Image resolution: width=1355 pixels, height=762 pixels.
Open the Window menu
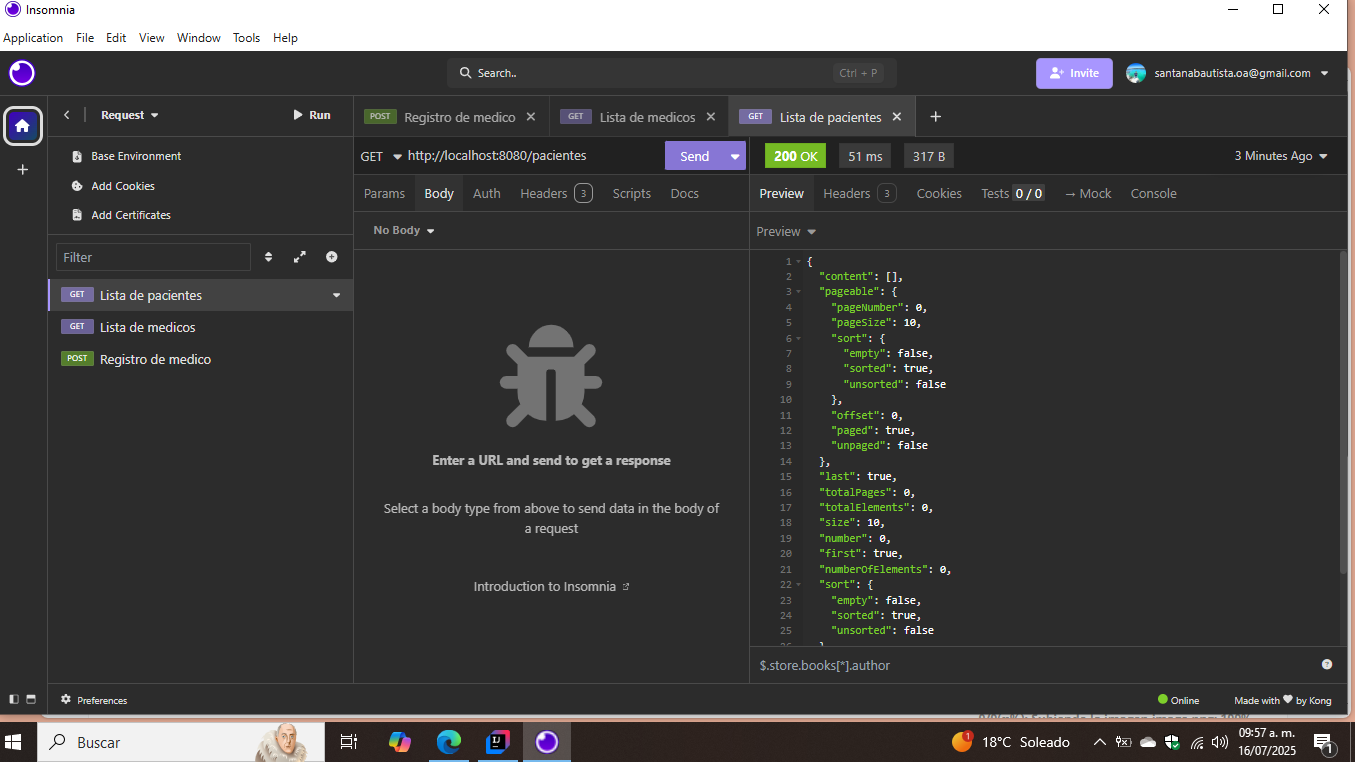coord(198,38)
